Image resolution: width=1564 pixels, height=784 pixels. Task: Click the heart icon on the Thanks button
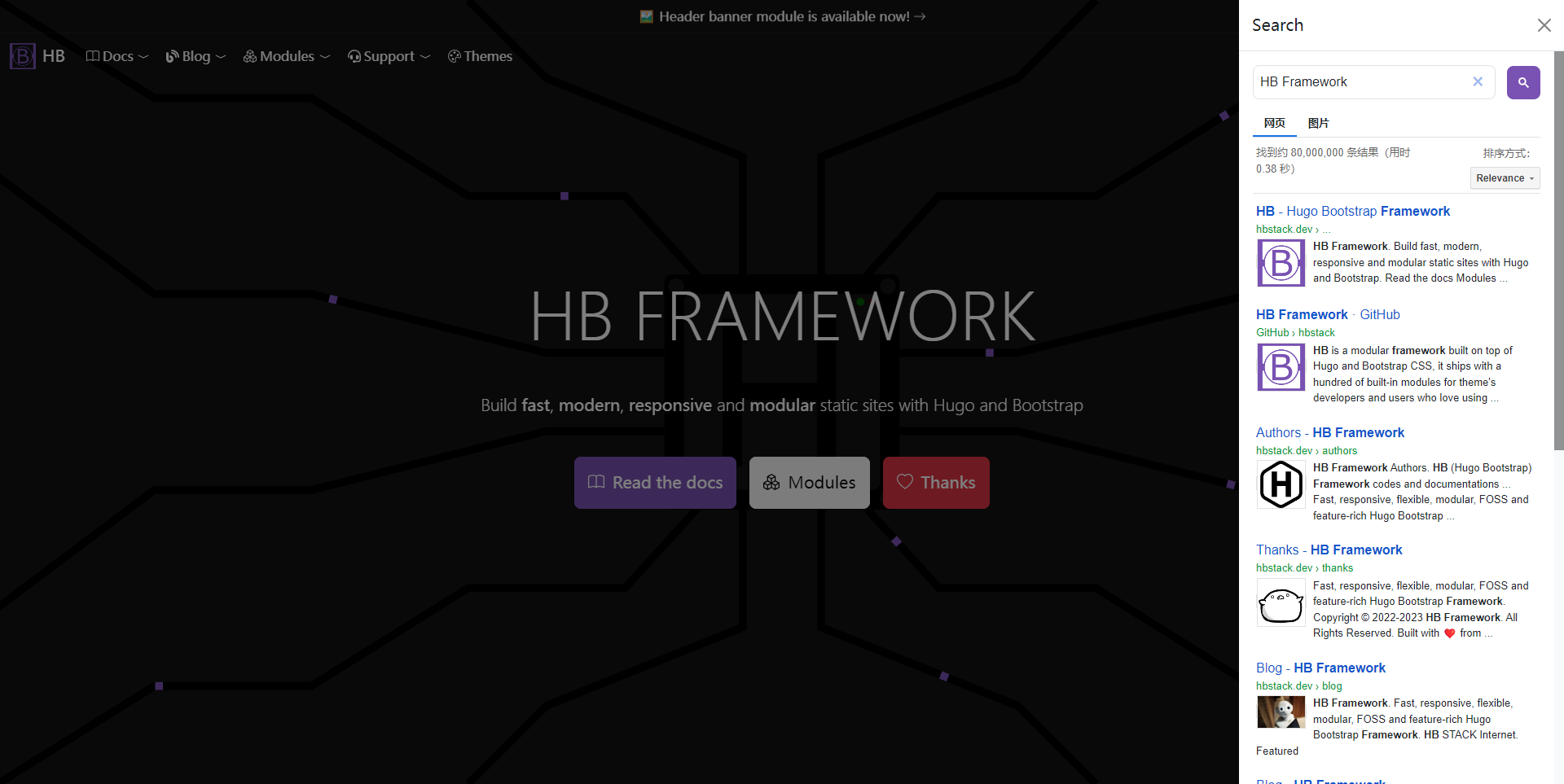pos(904,482)
